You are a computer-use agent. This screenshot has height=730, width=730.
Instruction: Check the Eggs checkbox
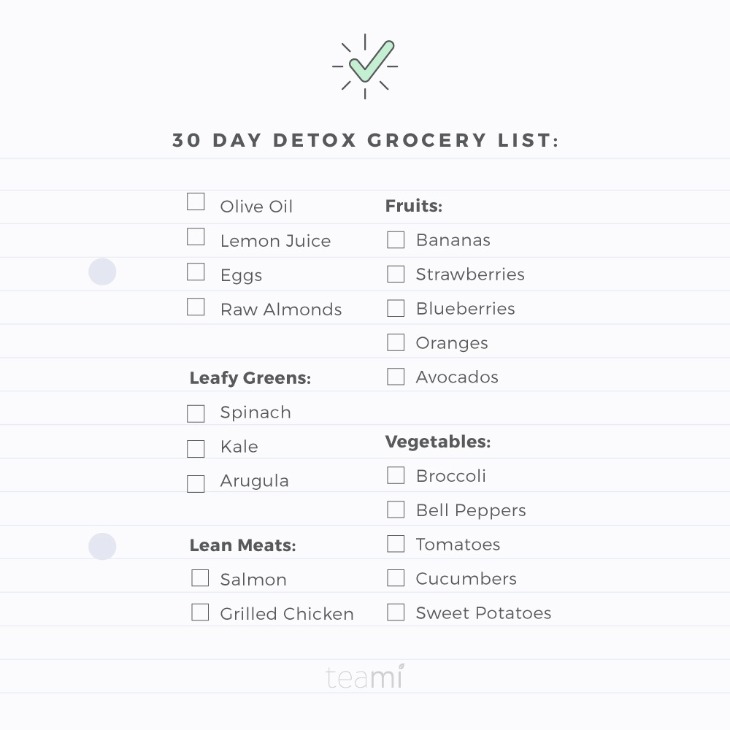[196, 272]
